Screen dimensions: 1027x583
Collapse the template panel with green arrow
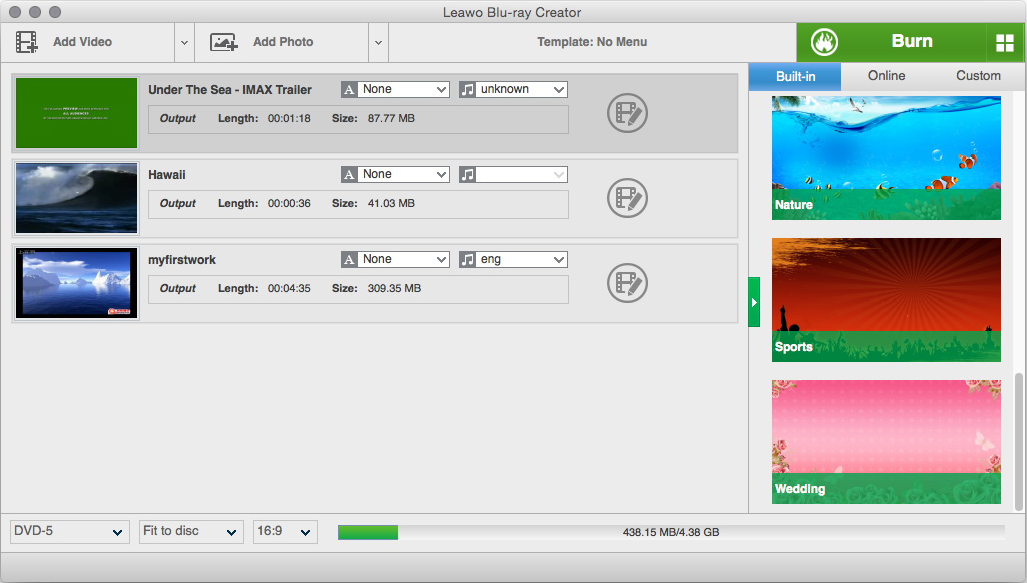click(754, 302)
